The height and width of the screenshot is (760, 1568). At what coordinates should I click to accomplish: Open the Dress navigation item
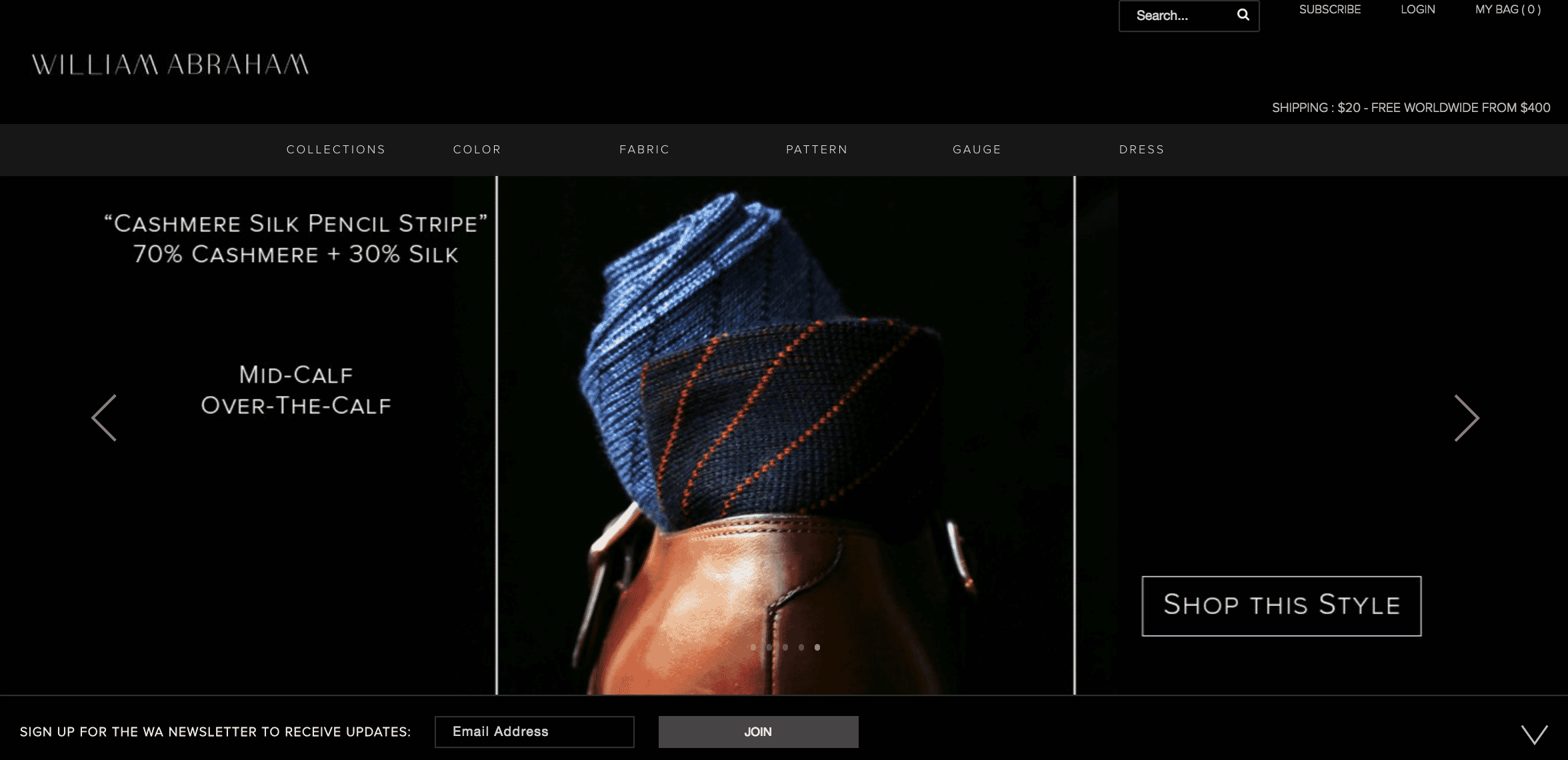coord(1141,149)
